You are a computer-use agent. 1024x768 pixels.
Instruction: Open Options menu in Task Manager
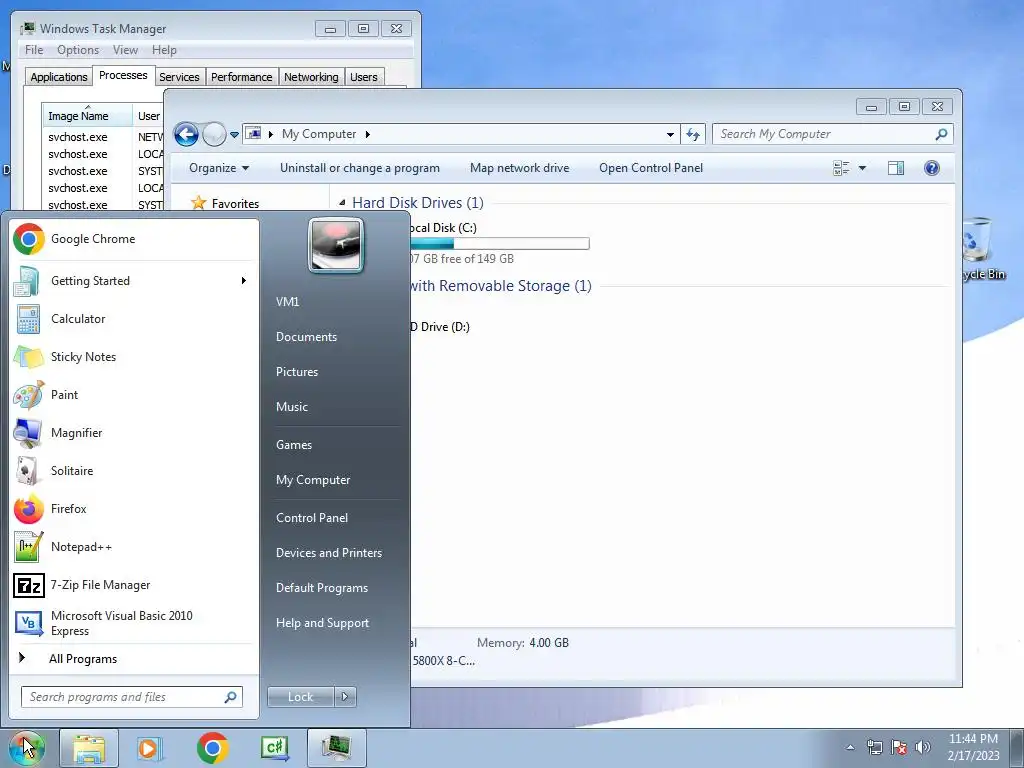[78, 50]
